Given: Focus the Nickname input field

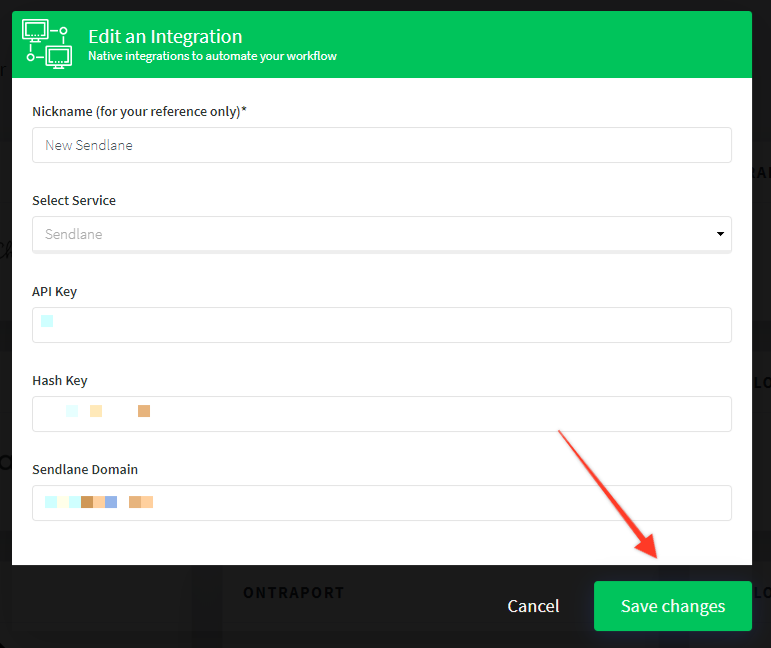Looking at the screenshot, I should (382, 145).
